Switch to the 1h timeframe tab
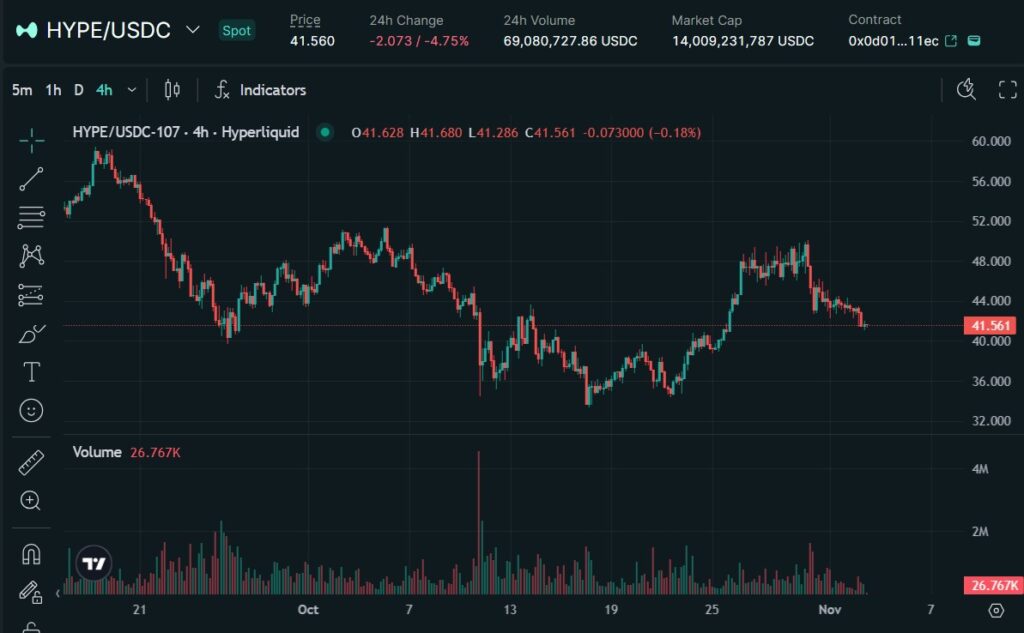Viewport: 1024px width, 633px height. [52, 89]
